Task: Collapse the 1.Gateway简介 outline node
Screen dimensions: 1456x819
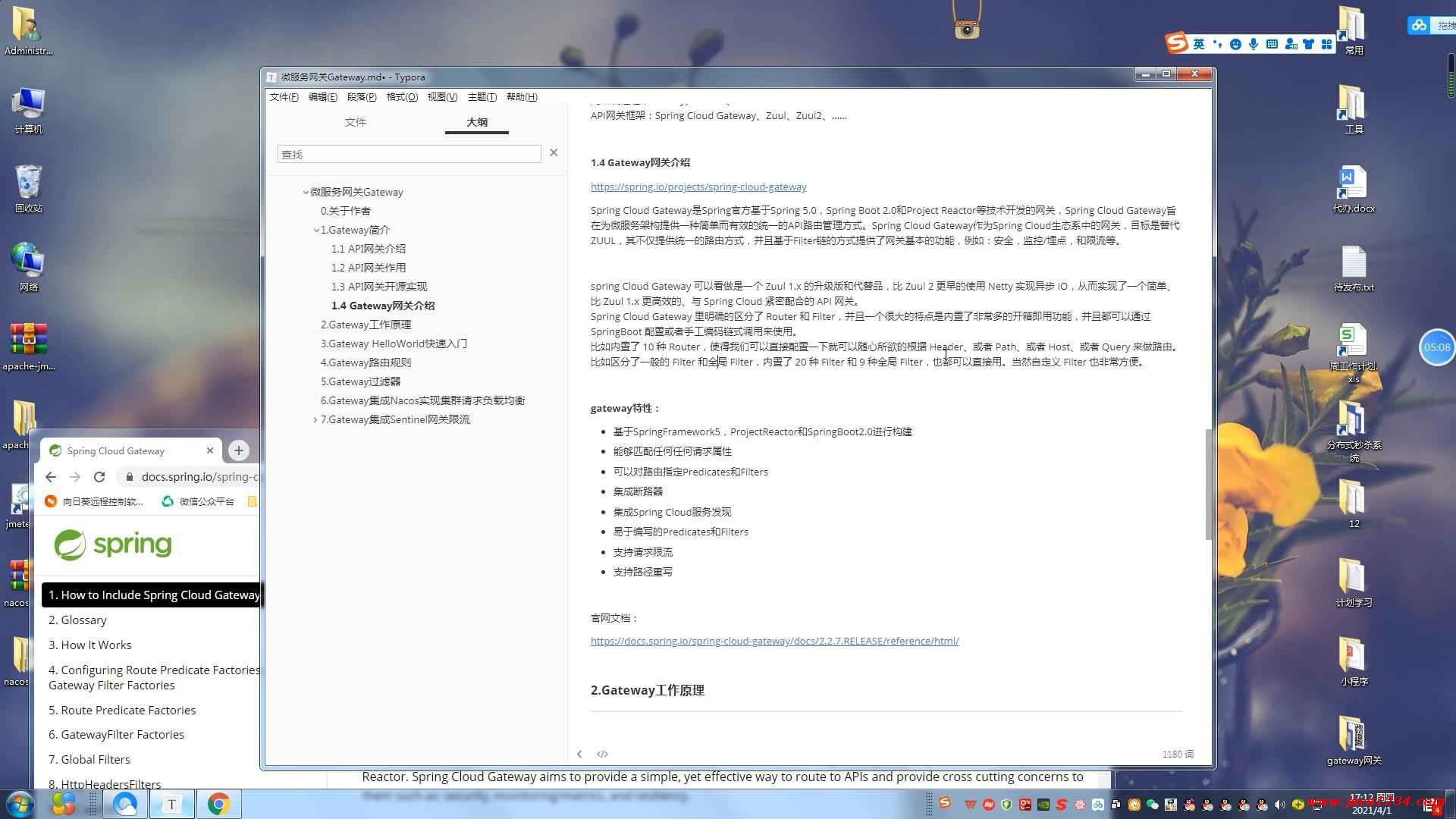Action: coord(316,231)
